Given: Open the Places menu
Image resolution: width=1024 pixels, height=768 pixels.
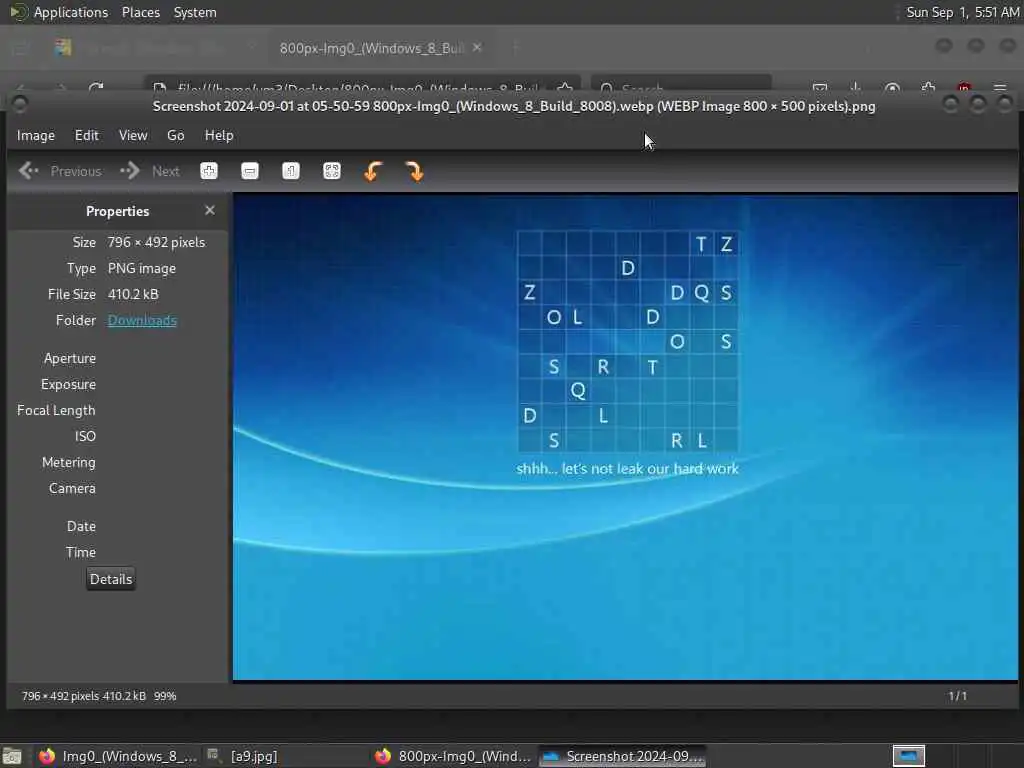Looking at the screenshot, I should (x=140, y=12).
